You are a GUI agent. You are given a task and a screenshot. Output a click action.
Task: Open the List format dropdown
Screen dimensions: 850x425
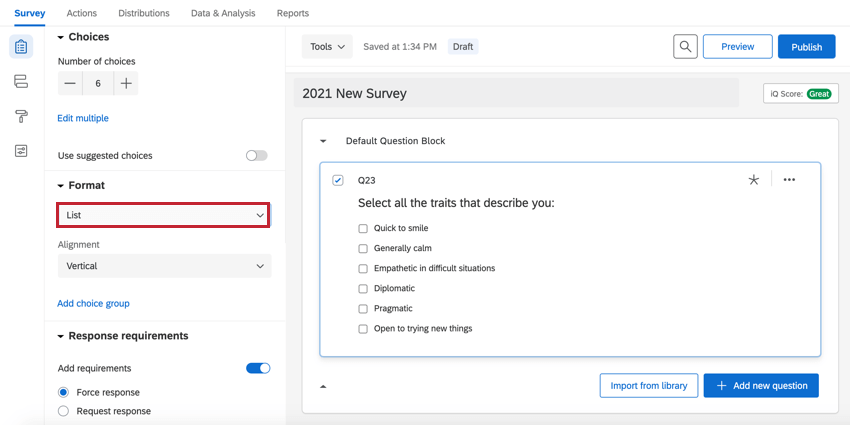click(x=164, y=215)
